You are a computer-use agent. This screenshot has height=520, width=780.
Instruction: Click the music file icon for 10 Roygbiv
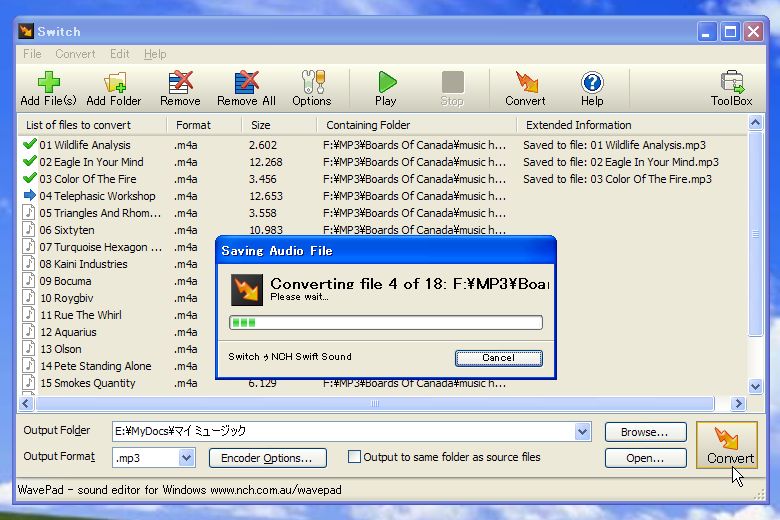point(29,298)
